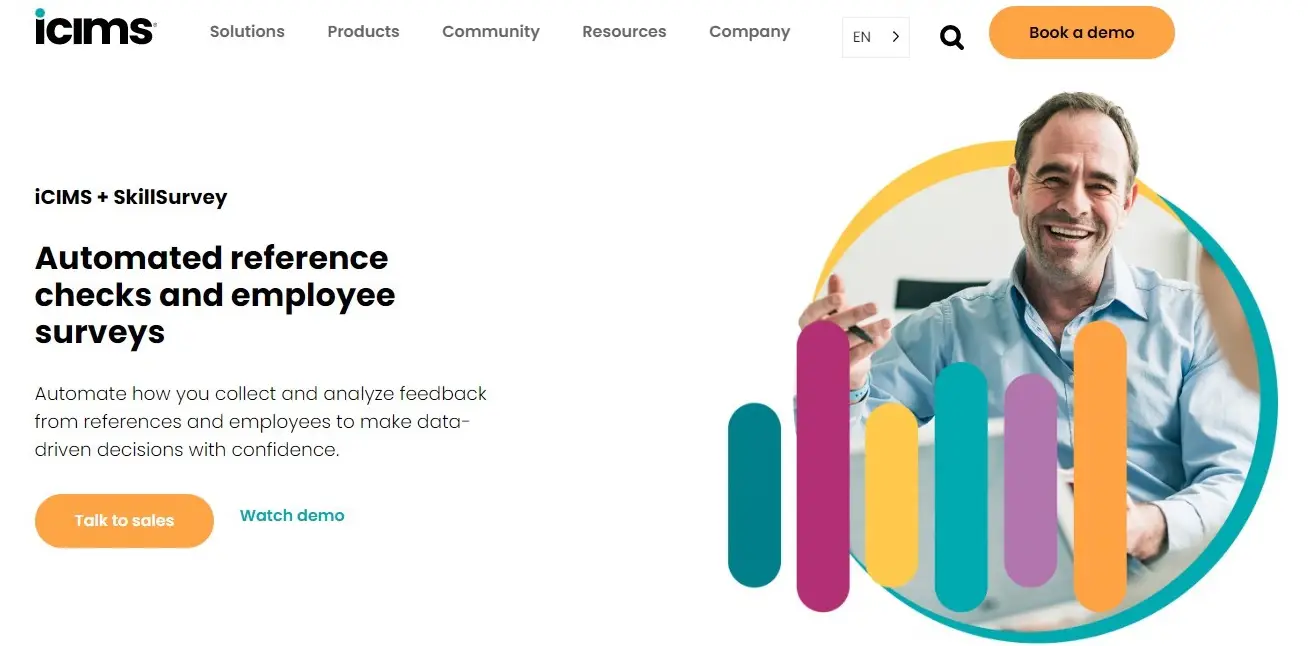Viewport: 1314px width, 646px height.
Task: Select the magenta chart bar
Action: [823, 465]
